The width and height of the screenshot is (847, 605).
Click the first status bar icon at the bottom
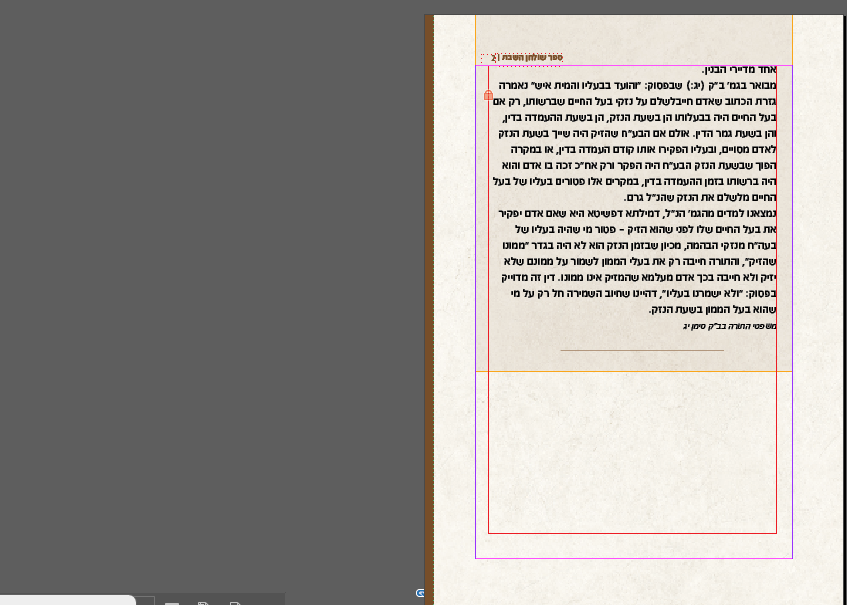(172, 603)
